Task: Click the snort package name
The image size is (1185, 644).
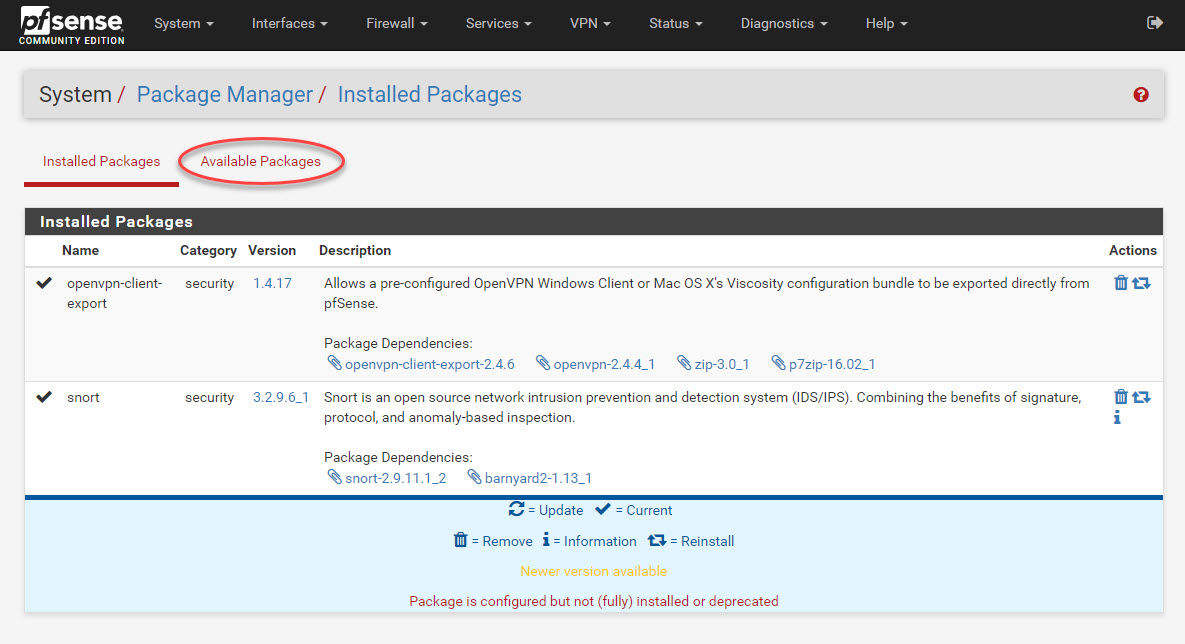Action: coord(83,398)
